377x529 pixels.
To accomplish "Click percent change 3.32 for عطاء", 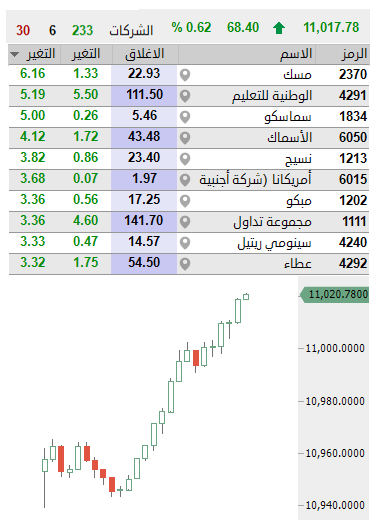I will pyautogui.click(x=32, y=262).
